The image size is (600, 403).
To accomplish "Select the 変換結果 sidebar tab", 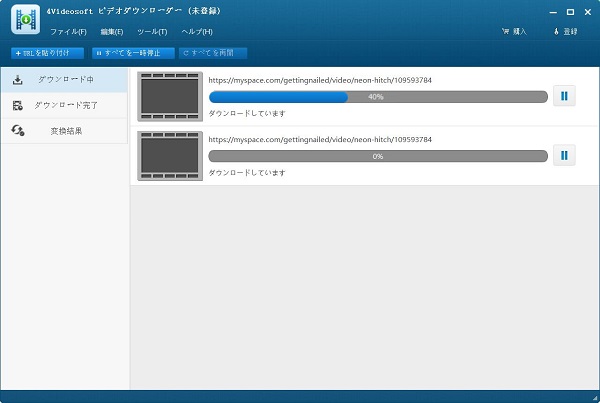I will (64, 131).
